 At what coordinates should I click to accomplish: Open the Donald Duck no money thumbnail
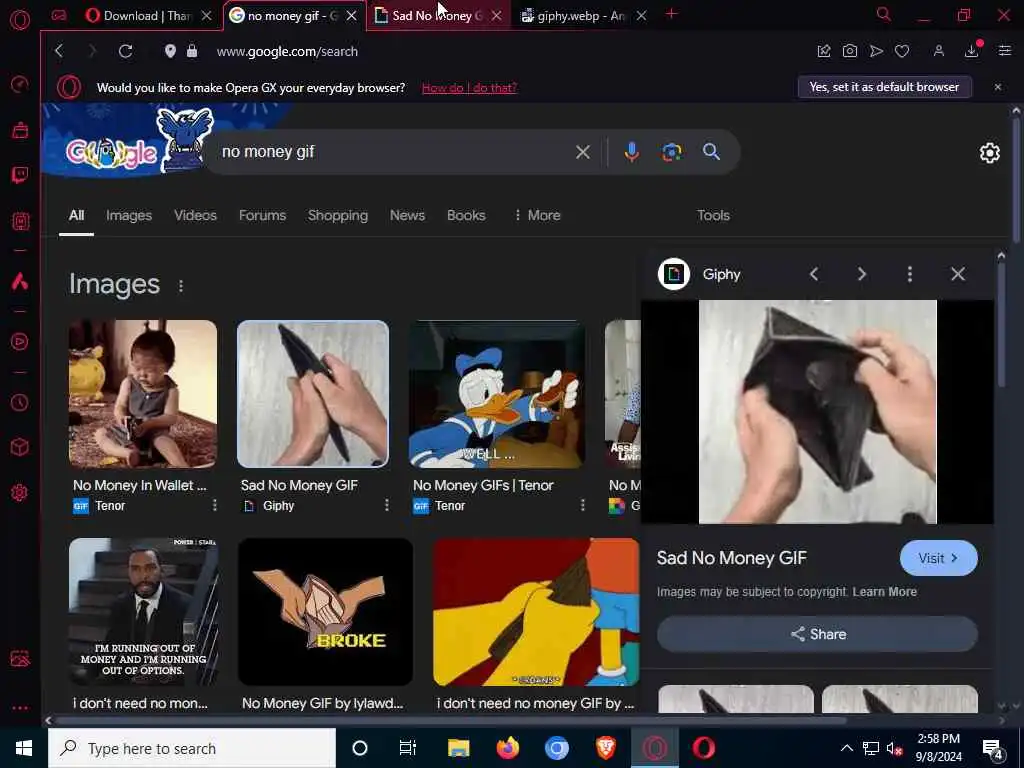(496, 394)
